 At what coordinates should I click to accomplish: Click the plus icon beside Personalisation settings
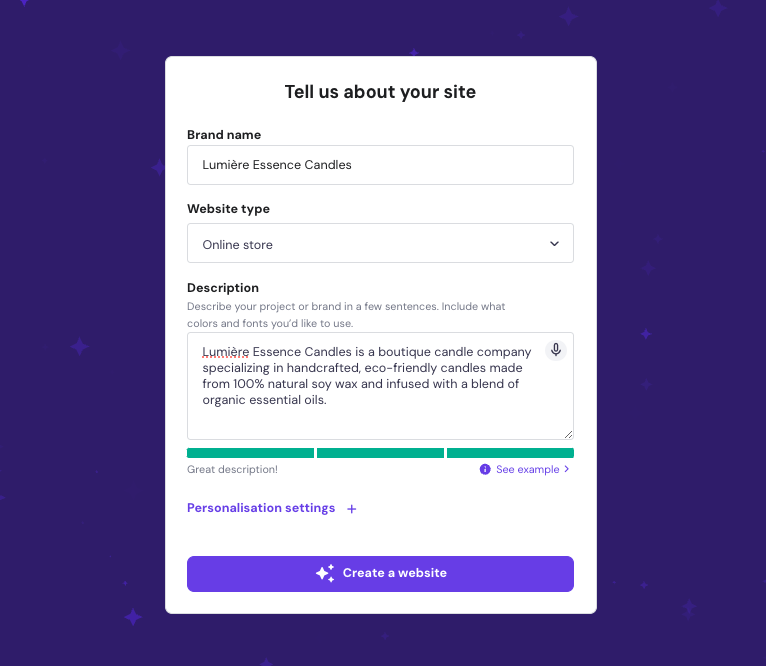pyautogui.click(x=351, y=509)
